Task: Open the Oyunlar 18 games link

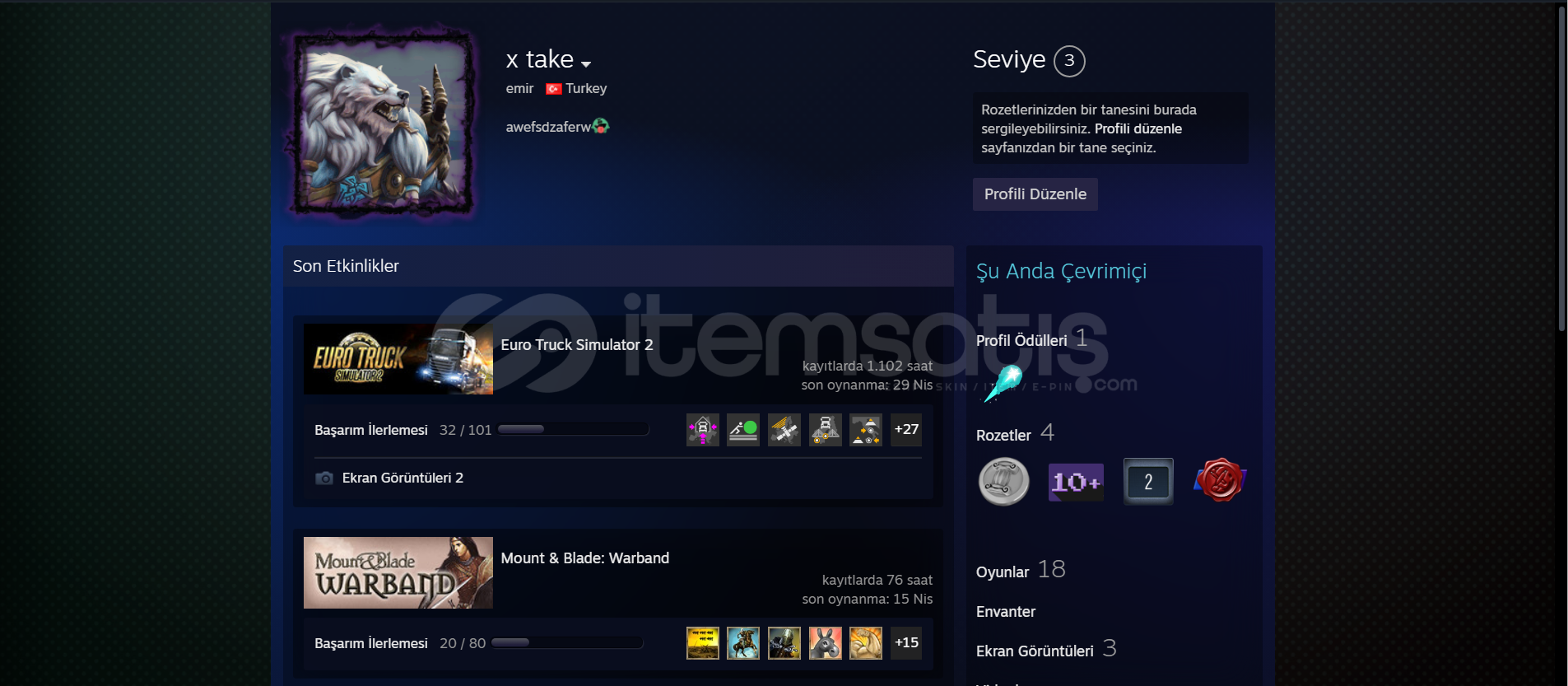Action: pos(1021,570)
